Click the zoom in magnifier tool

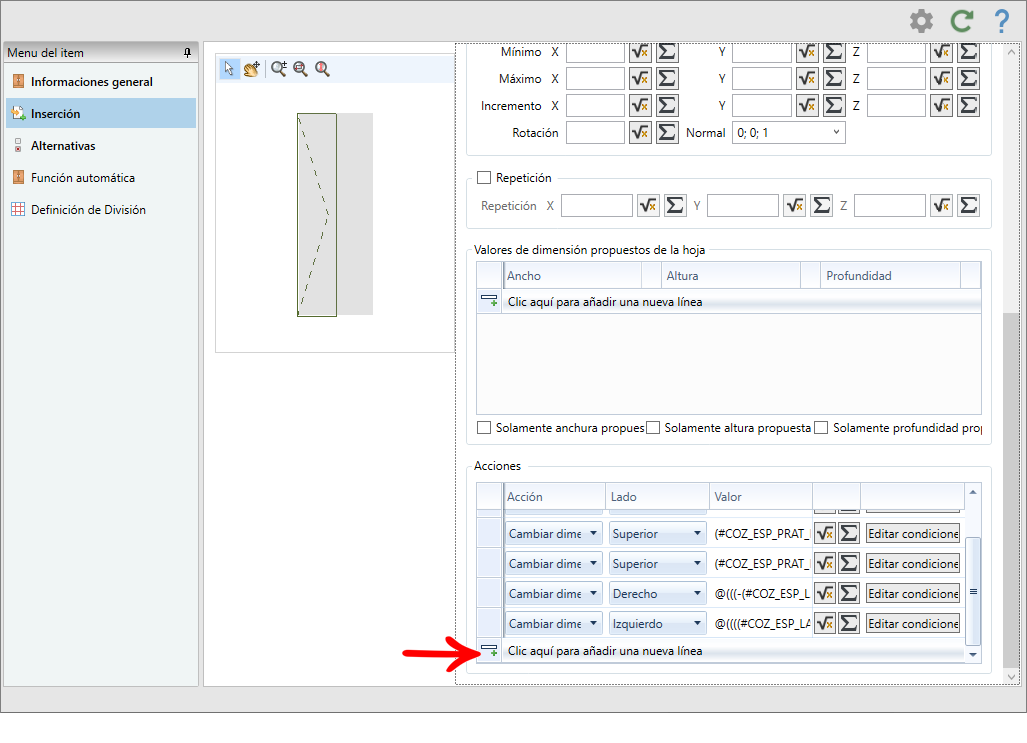279,68
